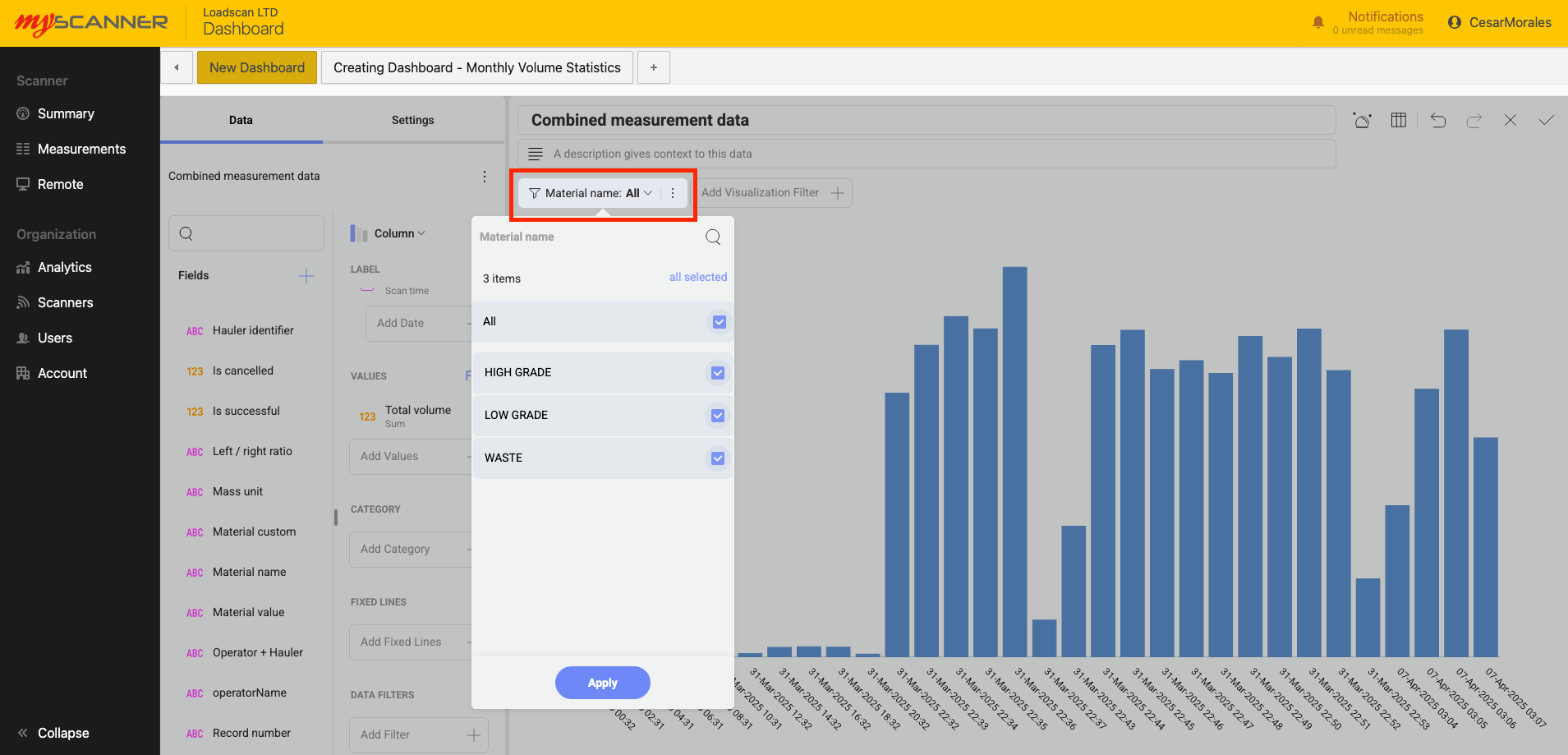Click the all selected link
1568x755 pixels.
pyautogui.click(x=698, y=277)
